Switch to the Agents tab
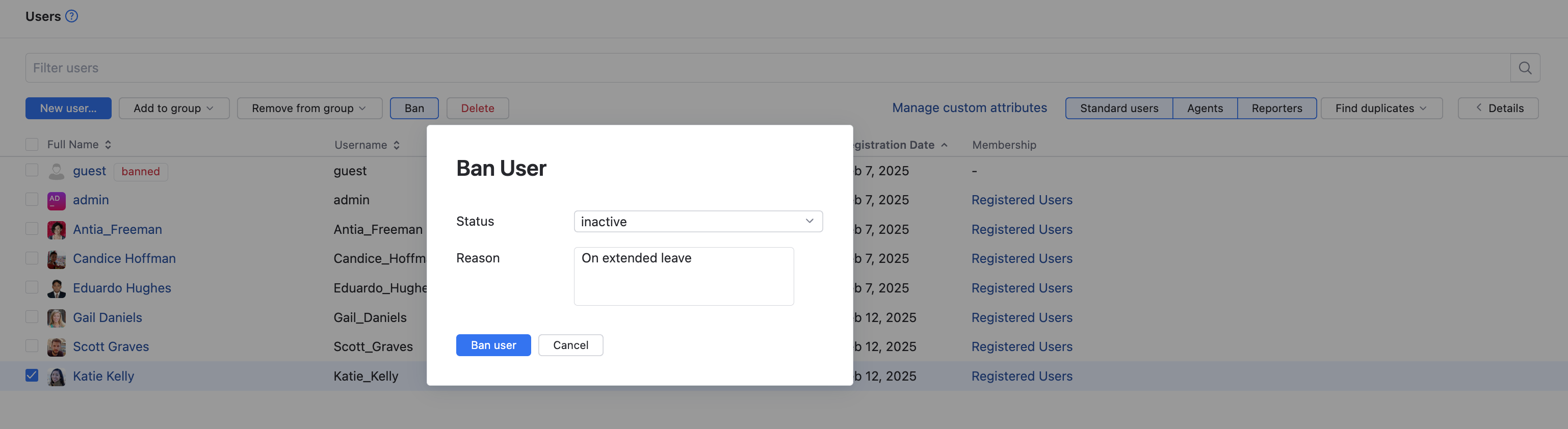 click(1204, 109)
